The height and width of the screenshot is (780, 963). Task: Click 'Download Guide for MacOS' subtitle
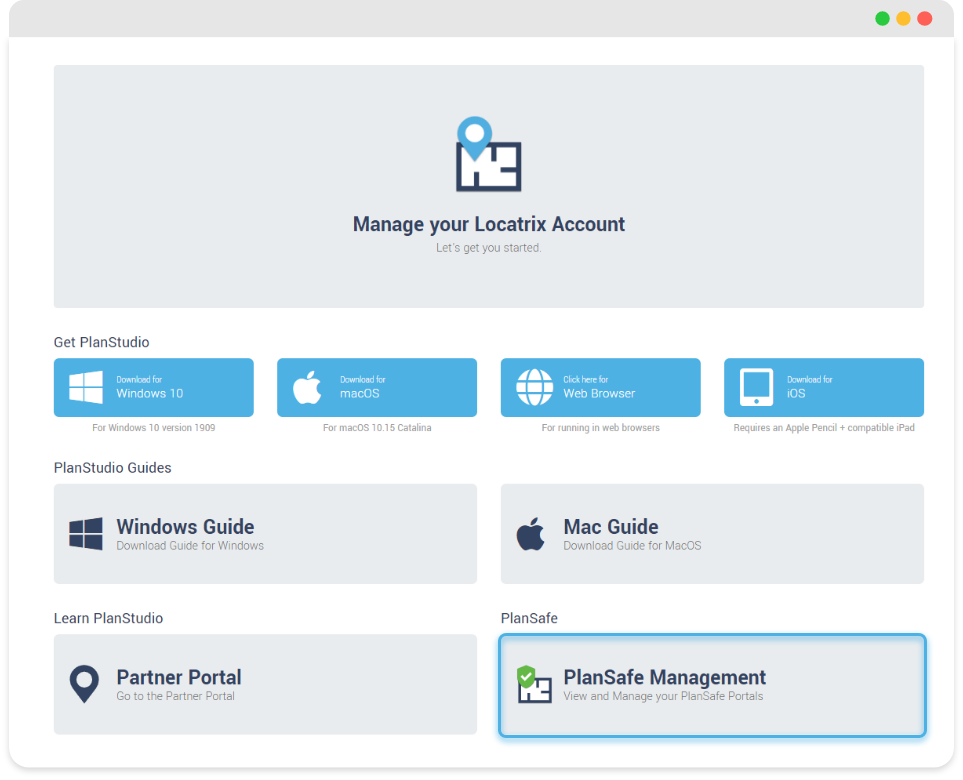pos(632,545)
